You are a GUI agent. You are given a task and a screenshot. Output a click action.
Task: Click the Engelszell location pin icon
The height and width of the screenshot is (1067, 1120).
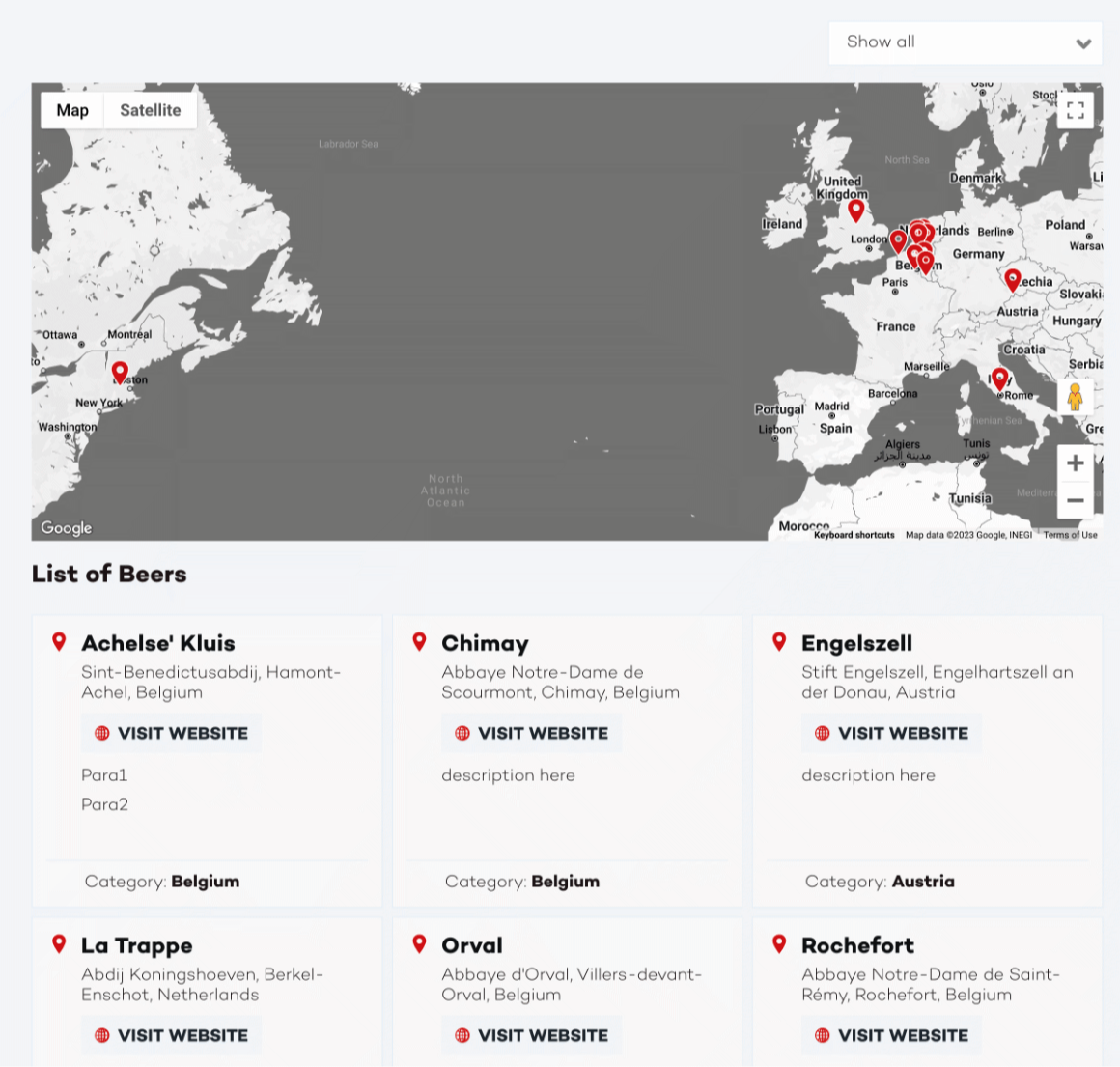(779, 641)
